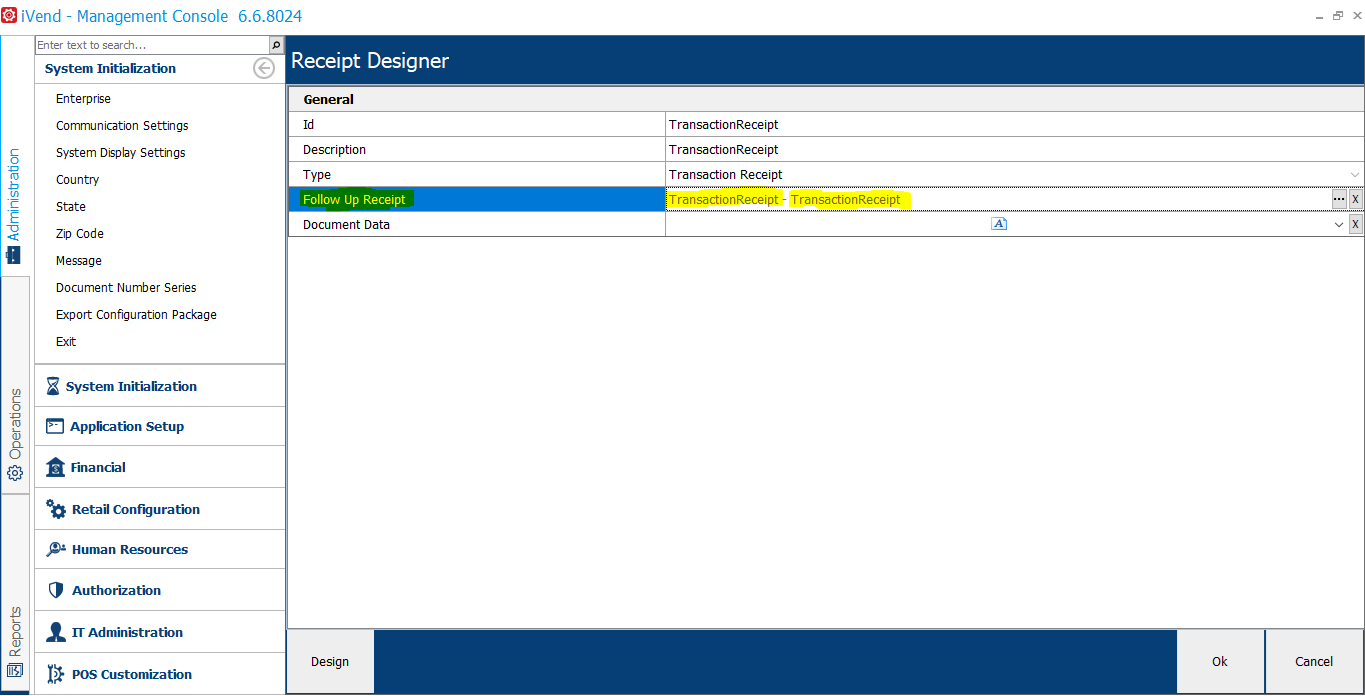Open the Document Data dropdown arrow
Viewport: 1365px width, 696px height.
point(1339,225)
